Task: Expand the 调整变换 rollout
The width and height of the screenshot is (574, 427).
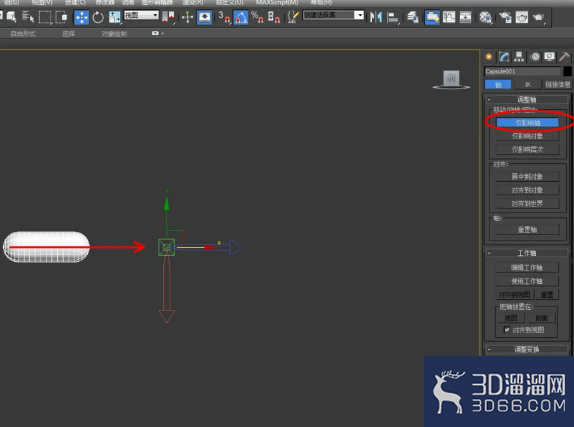Action: [x=527, y=349]
